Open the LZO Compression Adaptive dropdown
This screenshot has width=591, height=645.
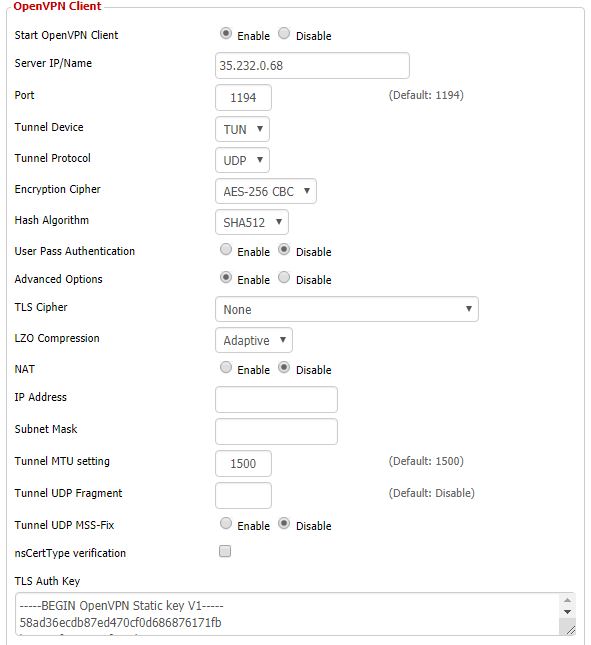254,340
